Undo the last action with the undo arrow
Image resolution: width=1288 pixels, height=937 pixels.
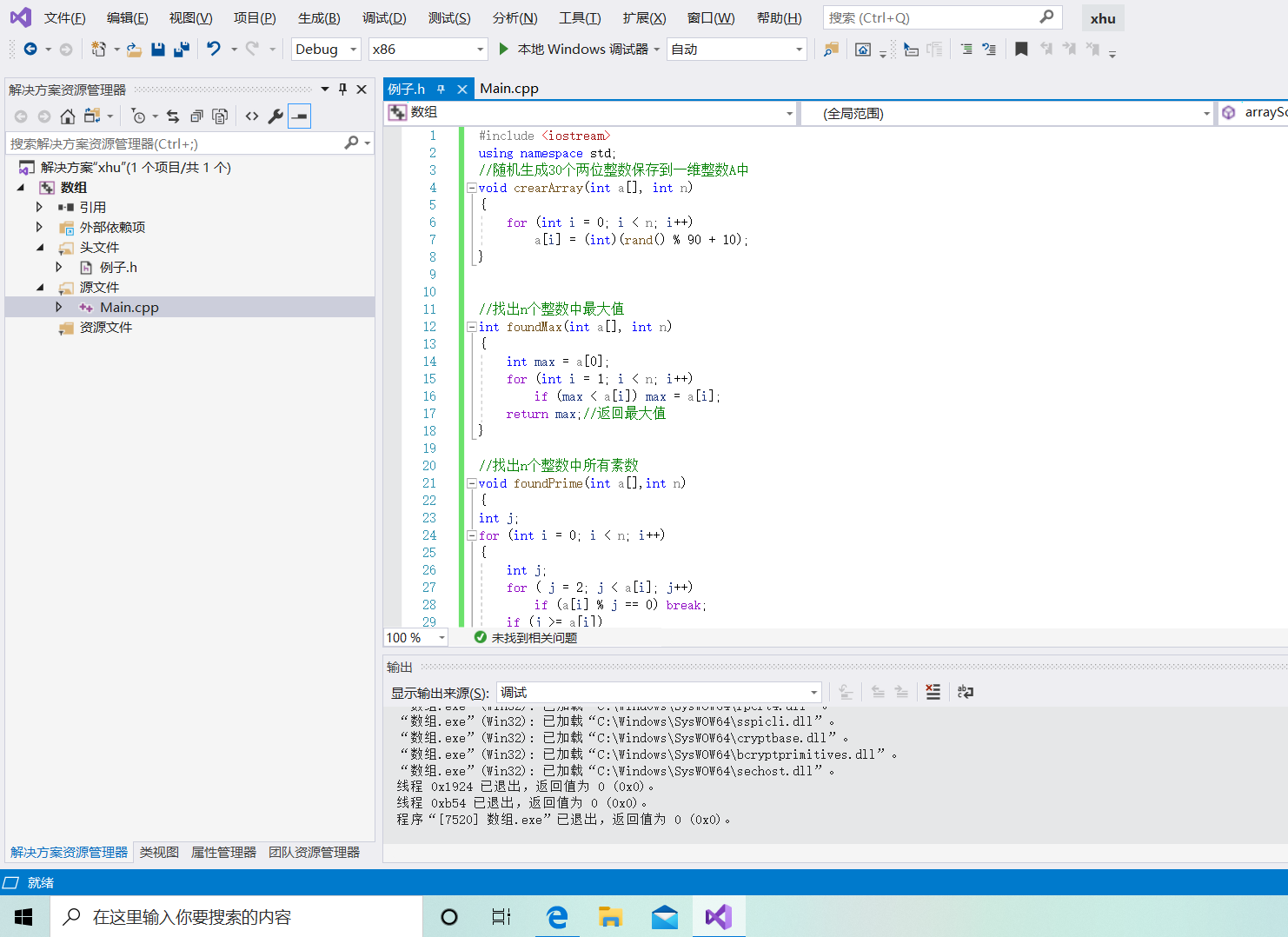coord(214,50)
